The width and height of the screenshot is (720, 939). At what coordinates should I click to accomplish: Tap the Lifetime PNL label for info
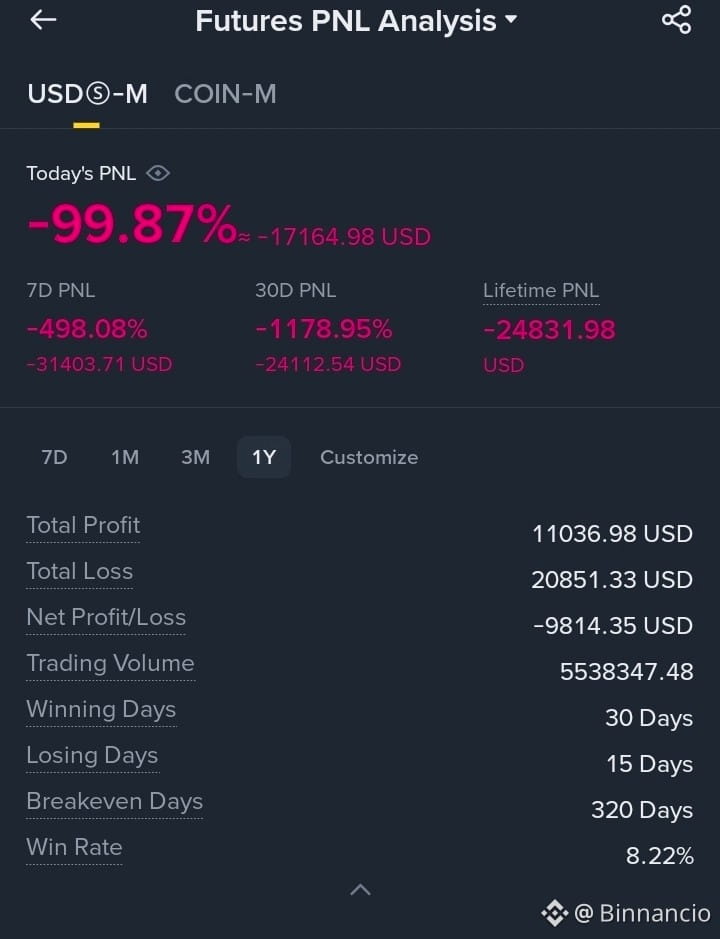tap(541, 290)
